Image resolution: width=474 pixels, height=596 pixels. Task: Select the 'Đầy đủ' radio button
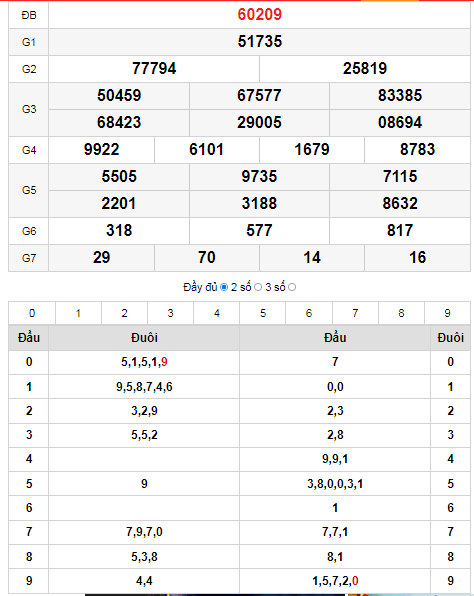(x=224, y=287)
